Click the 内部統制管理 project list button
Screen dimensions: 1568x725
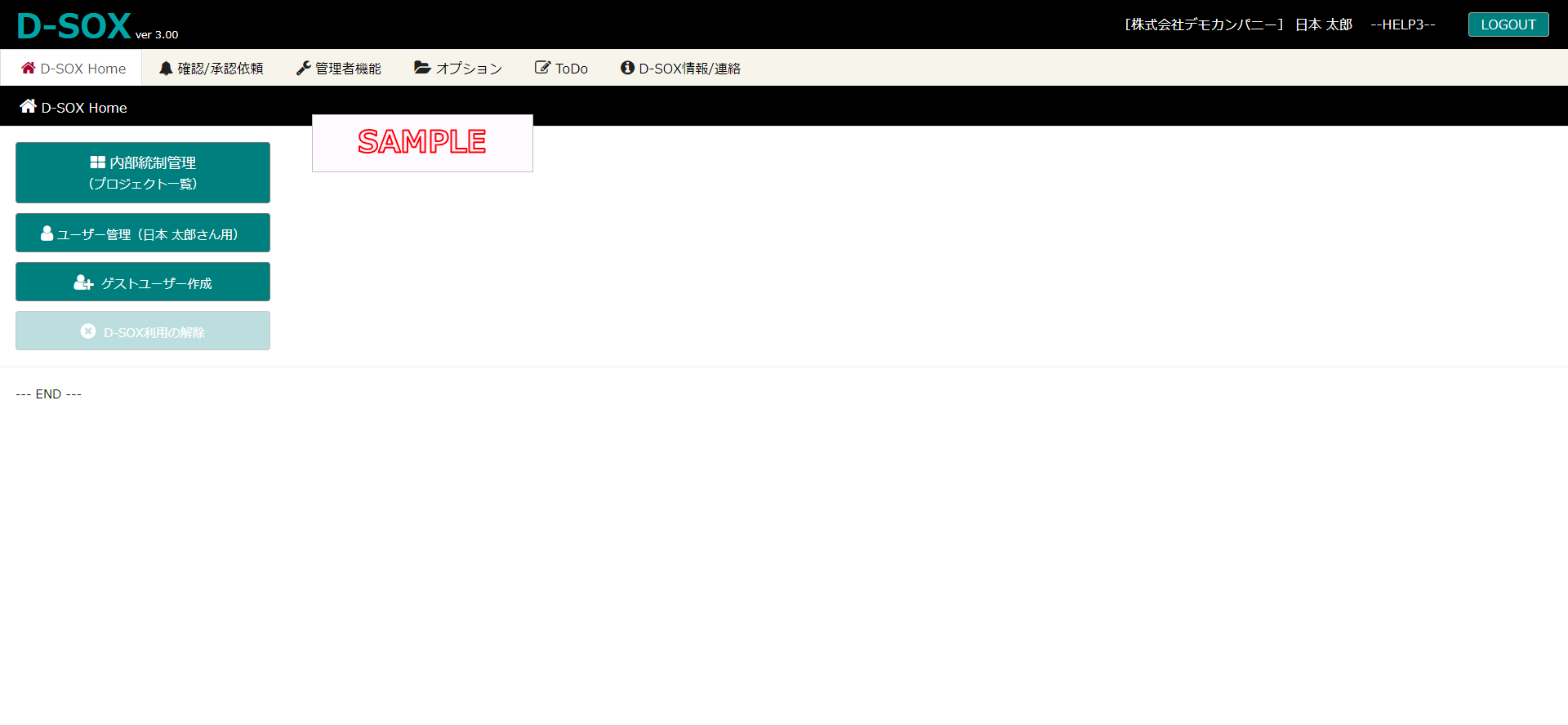tap(143, 172)
